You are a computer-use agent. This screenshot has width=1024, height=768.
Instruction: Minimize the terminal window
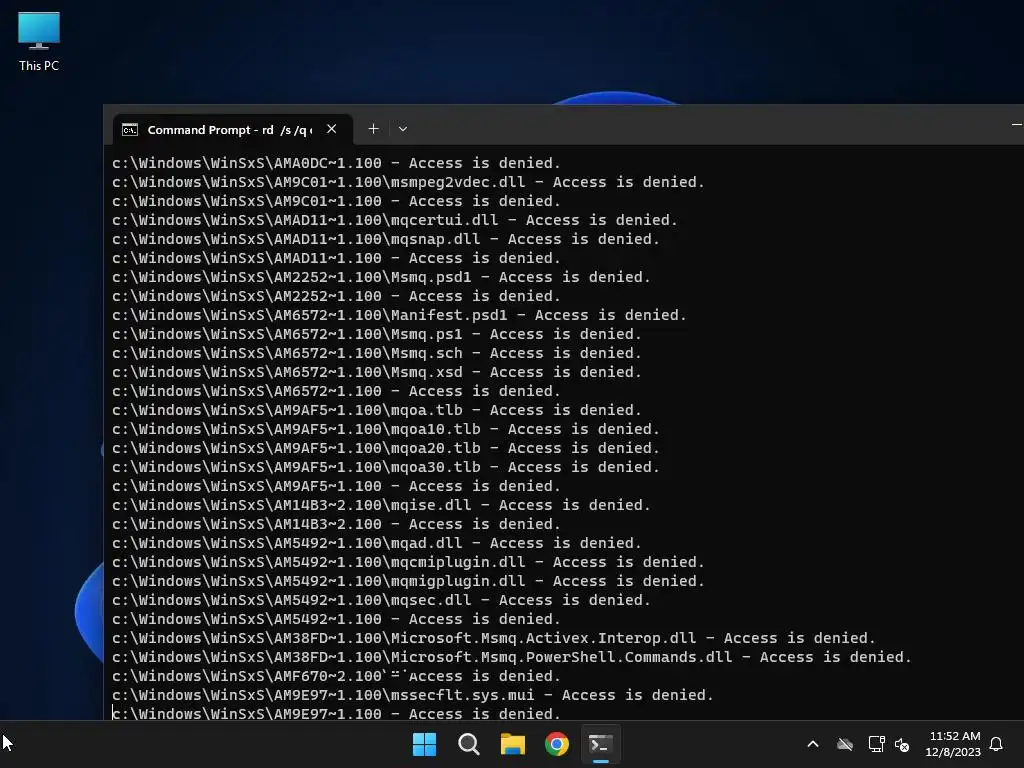[x=1016, y=124]
